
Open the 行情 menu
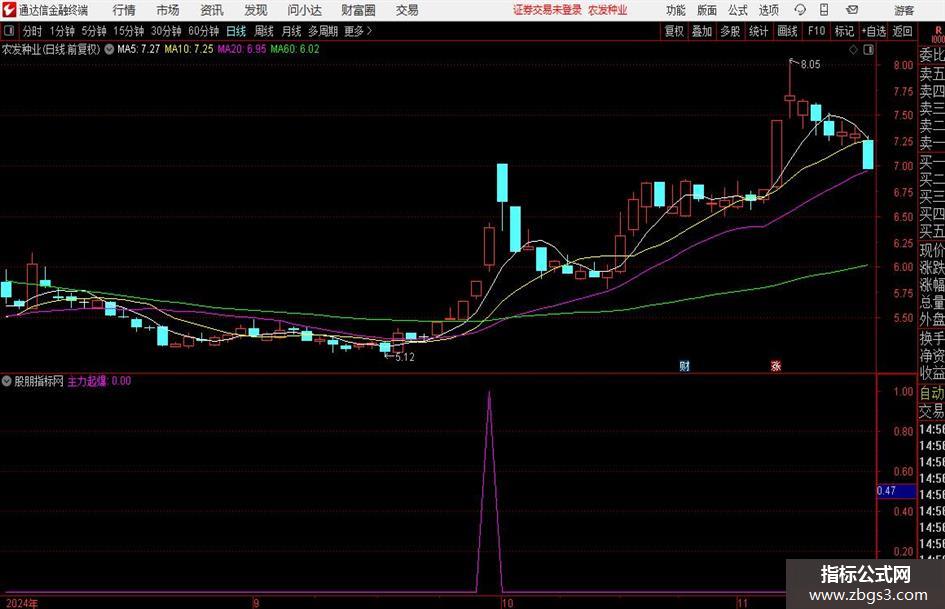(x=124, y=10)
